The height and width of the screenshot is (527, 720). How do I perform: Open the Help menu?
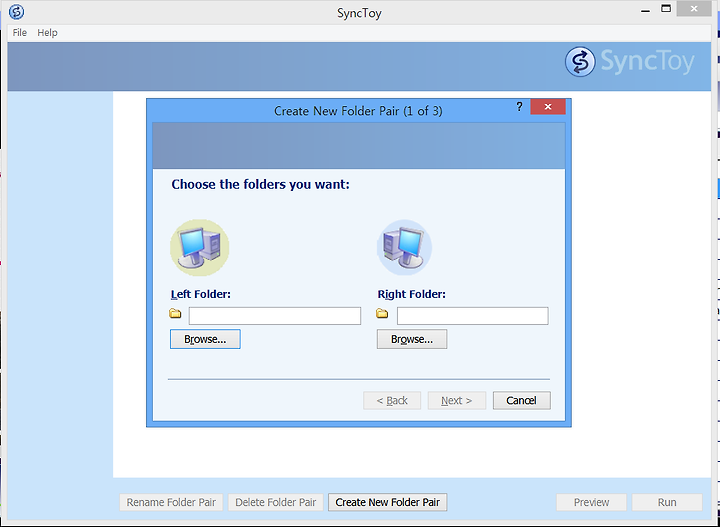pyautogui.click(x=47, y=33)
